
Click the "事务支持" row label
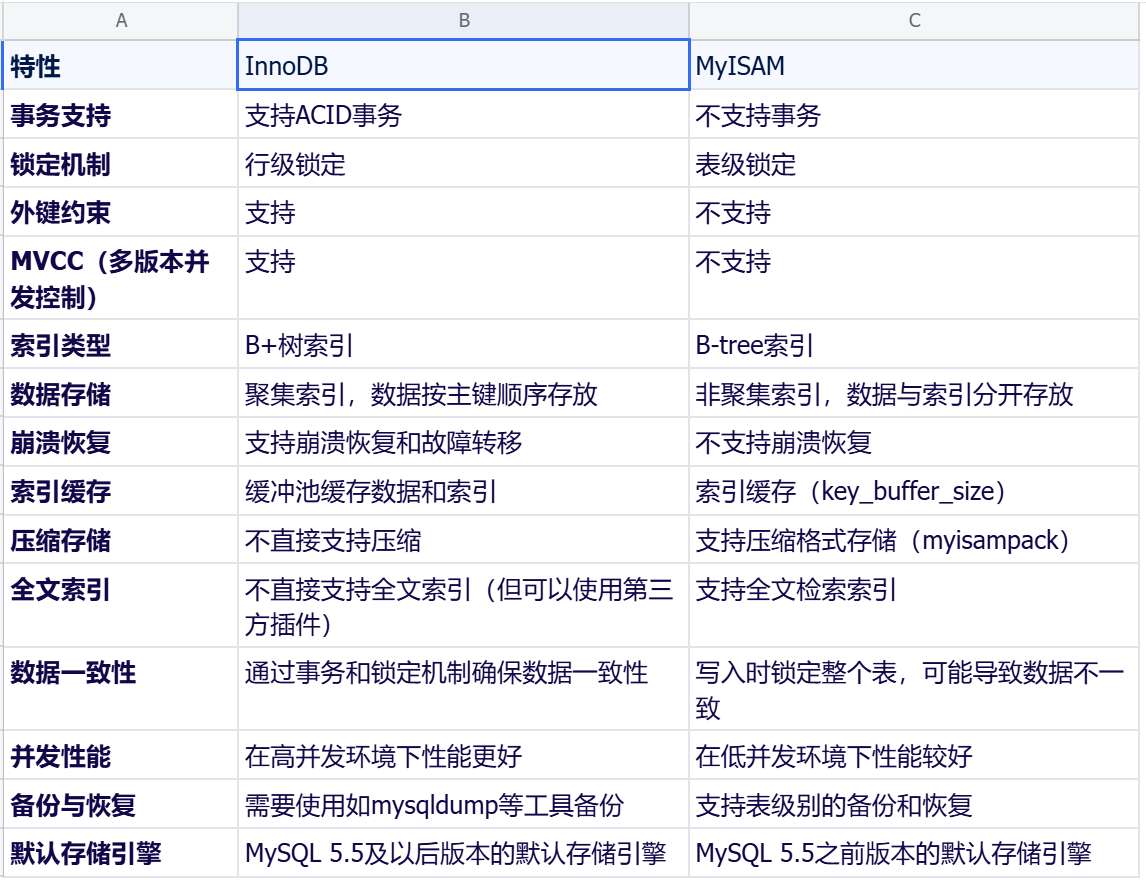tap(121, 115)
